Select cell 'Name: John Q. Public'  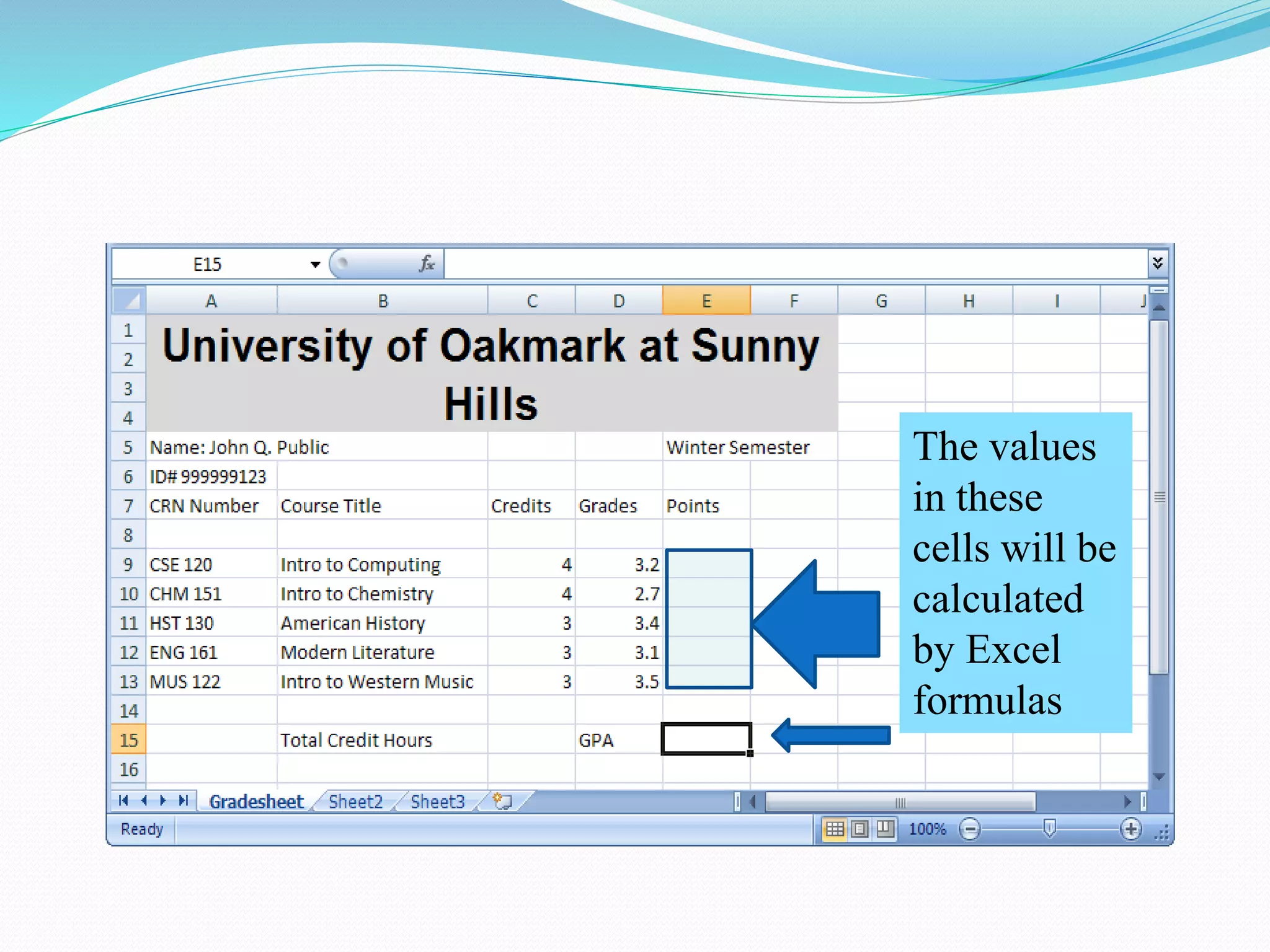click(x=239, y=447)
